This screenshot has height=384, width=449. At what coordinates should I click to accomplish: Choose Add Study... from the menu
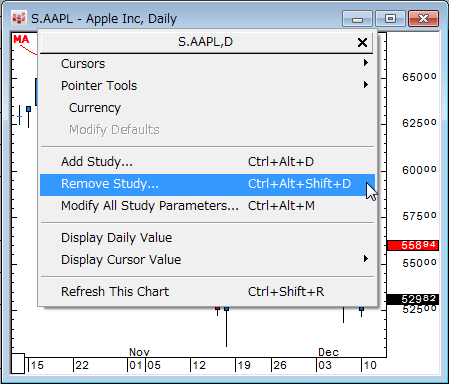click(207, 162)
